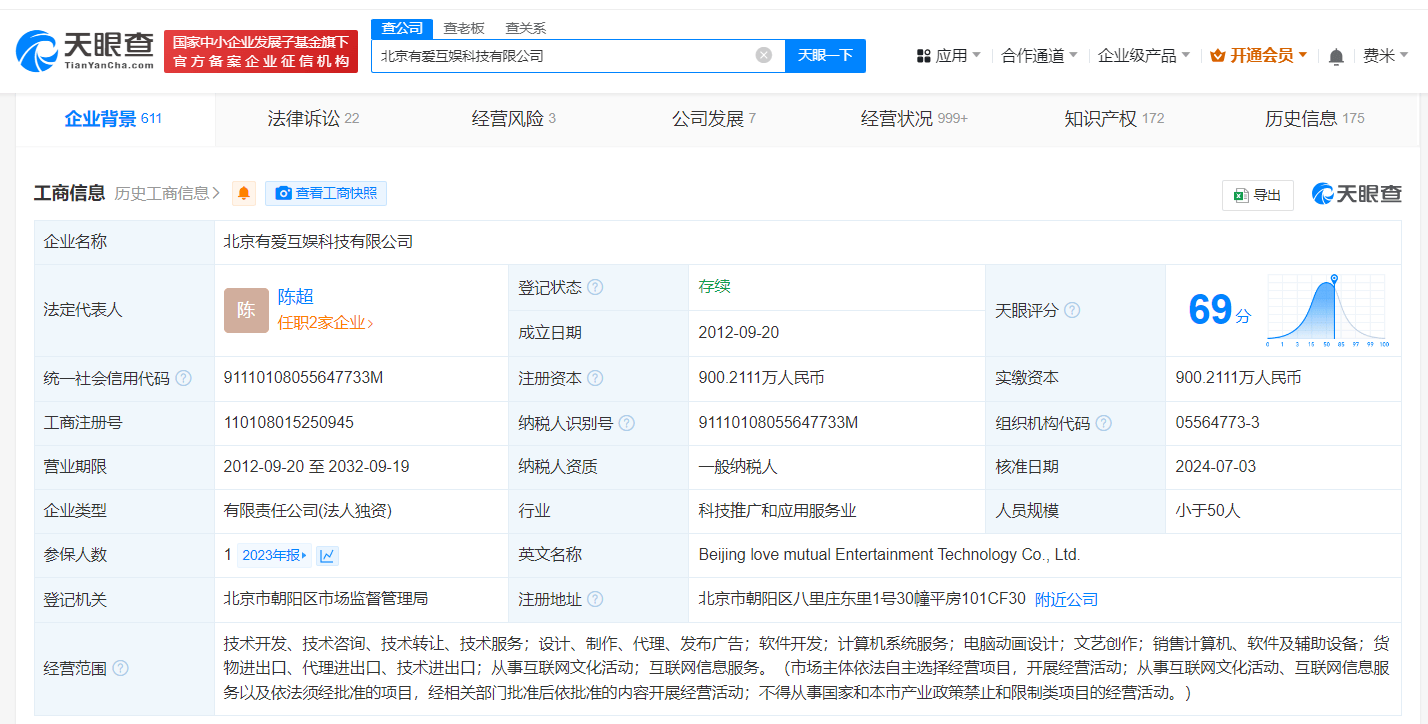Click 小于50人 staff size value

1208,511
